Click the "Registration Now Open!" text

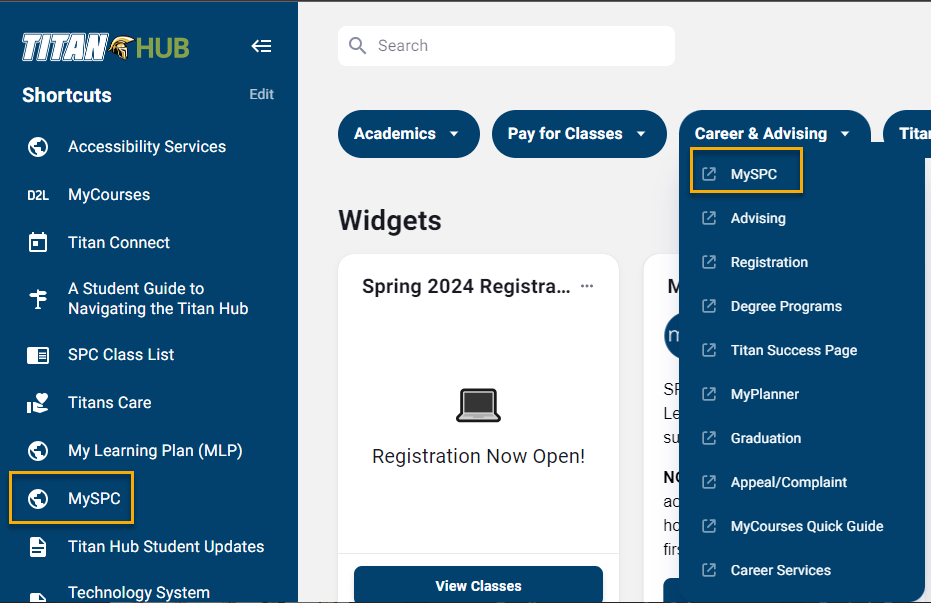coord(479,456)
